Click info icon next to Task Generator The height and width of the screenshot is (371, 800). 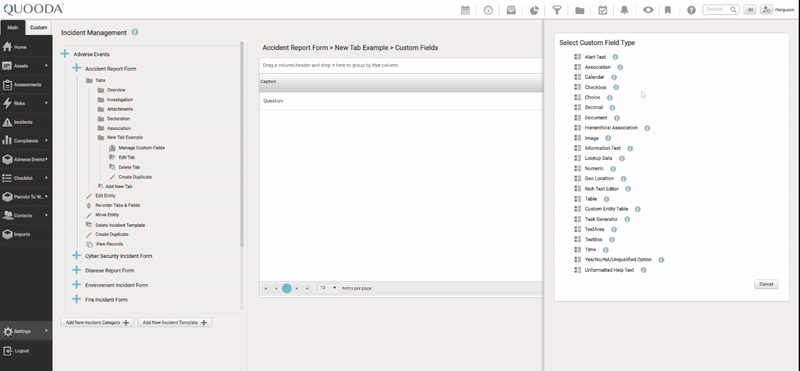pyautogui.click(x=627, y=219)
